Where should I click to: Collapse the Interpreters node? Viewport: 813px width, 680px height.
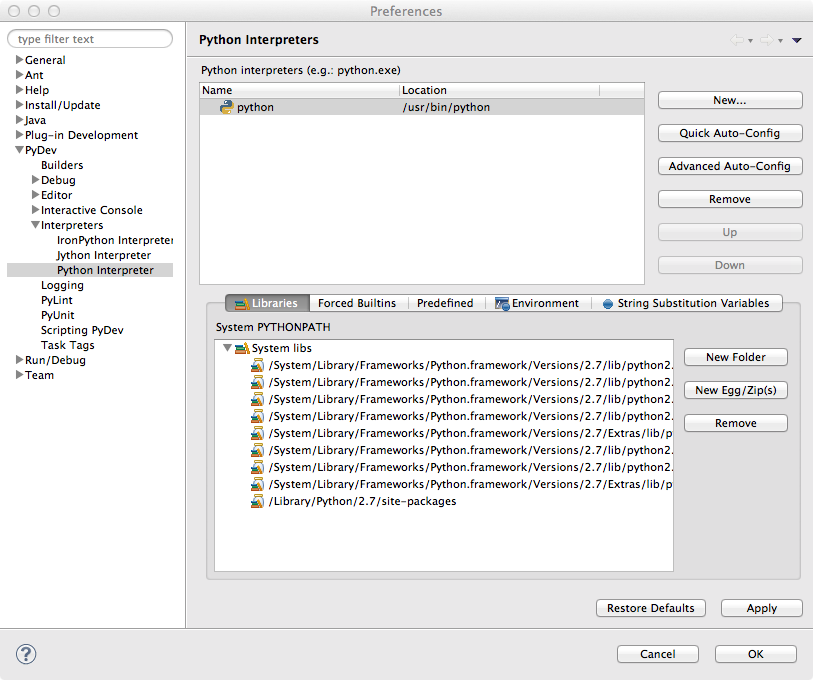click(x=35, y=225)
